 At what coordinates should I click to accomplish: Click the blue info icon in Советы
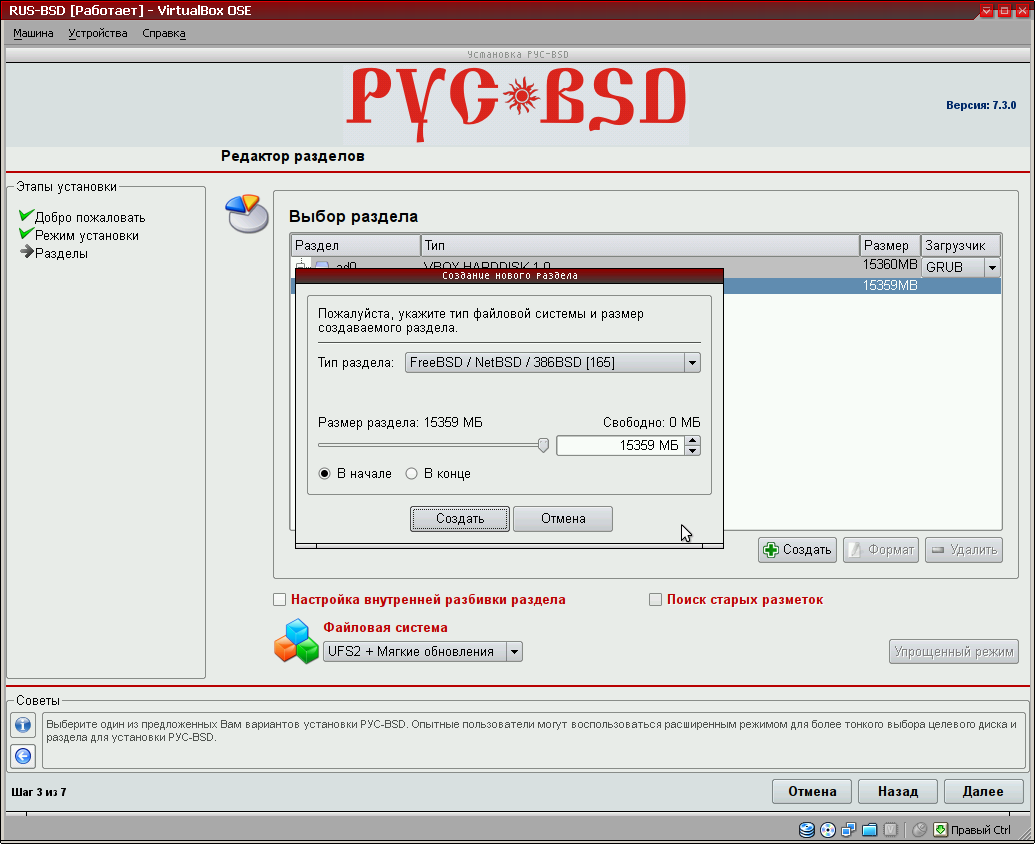pos(23,725)
